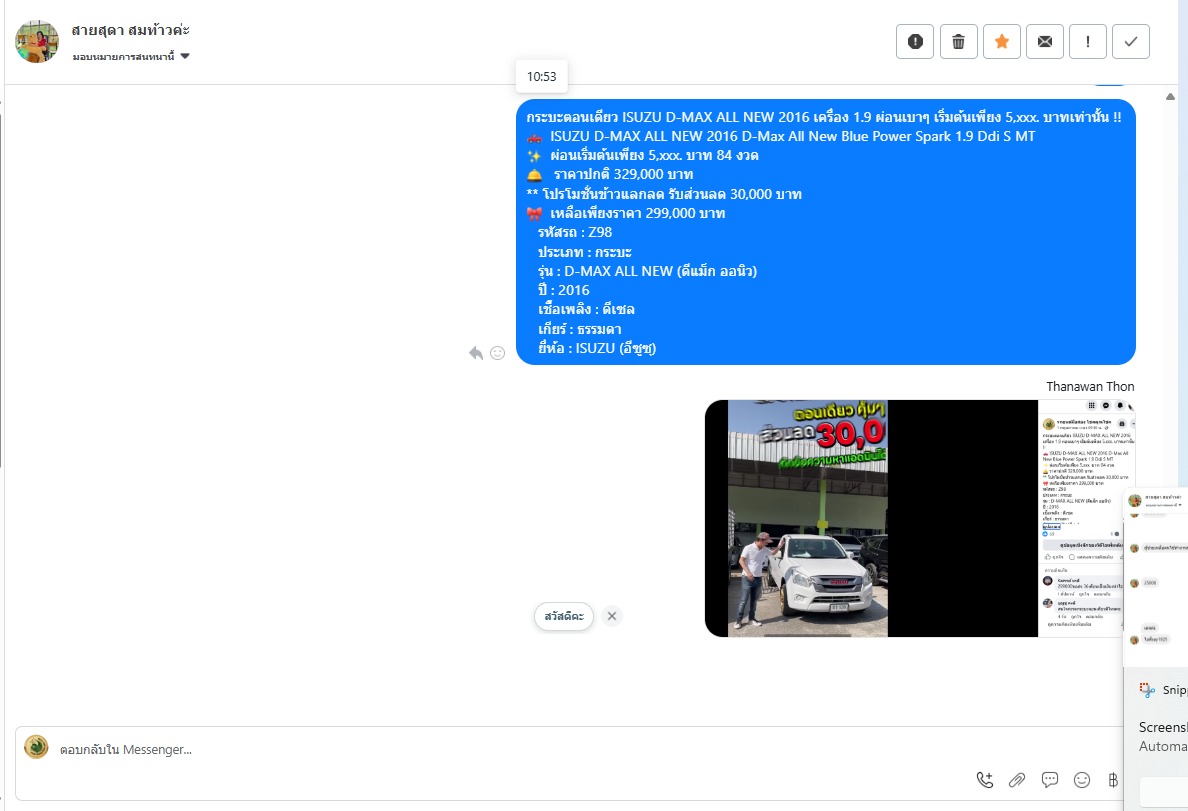Select the line ปี : 2016

[x=564, y=290]
